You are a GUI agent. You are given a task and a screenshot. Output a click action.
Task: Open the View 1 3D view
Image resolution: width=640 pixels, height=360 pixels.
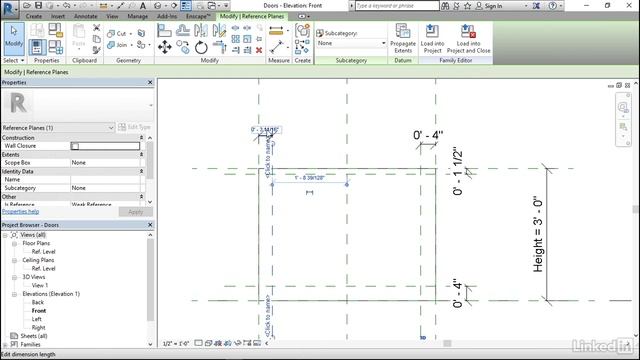coord(40,285)
